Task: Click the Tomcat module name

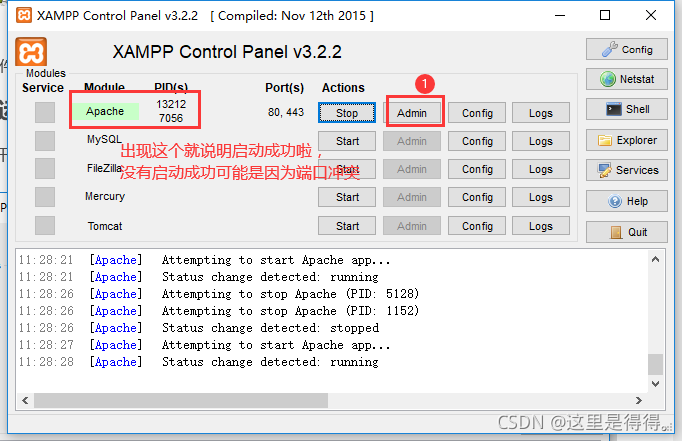Action: tap(105, 226)
